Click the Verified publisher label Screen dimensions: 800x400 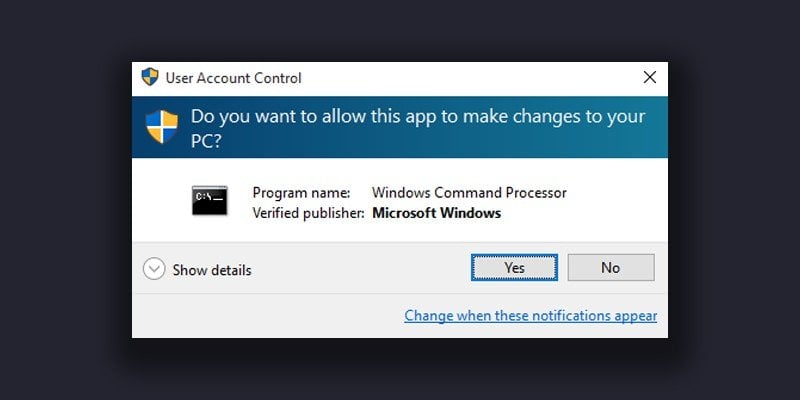tap(308, 213)
